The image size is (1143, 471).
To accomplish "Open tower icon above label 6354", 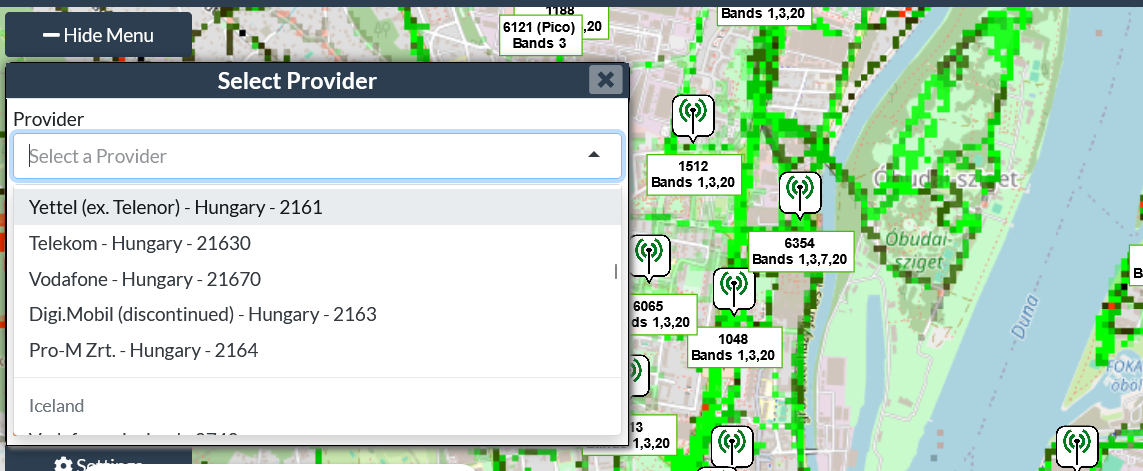I will (800, 195).
